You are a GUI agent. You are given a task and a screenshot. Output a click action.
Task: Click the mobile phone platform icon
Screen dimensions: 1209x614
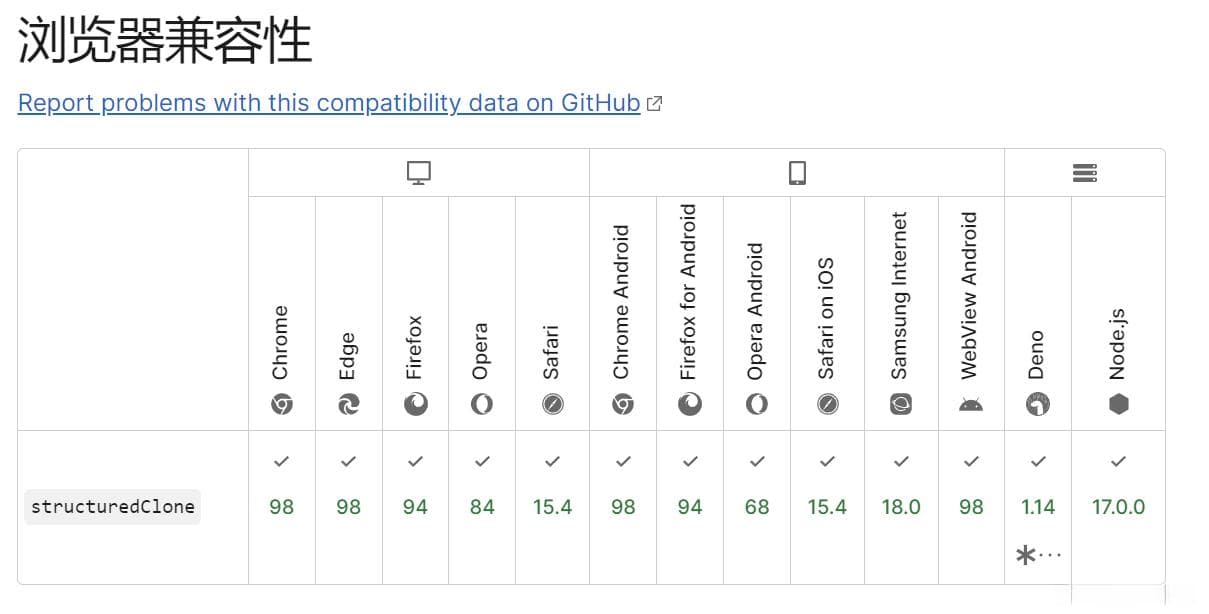(x=797, y=173)
